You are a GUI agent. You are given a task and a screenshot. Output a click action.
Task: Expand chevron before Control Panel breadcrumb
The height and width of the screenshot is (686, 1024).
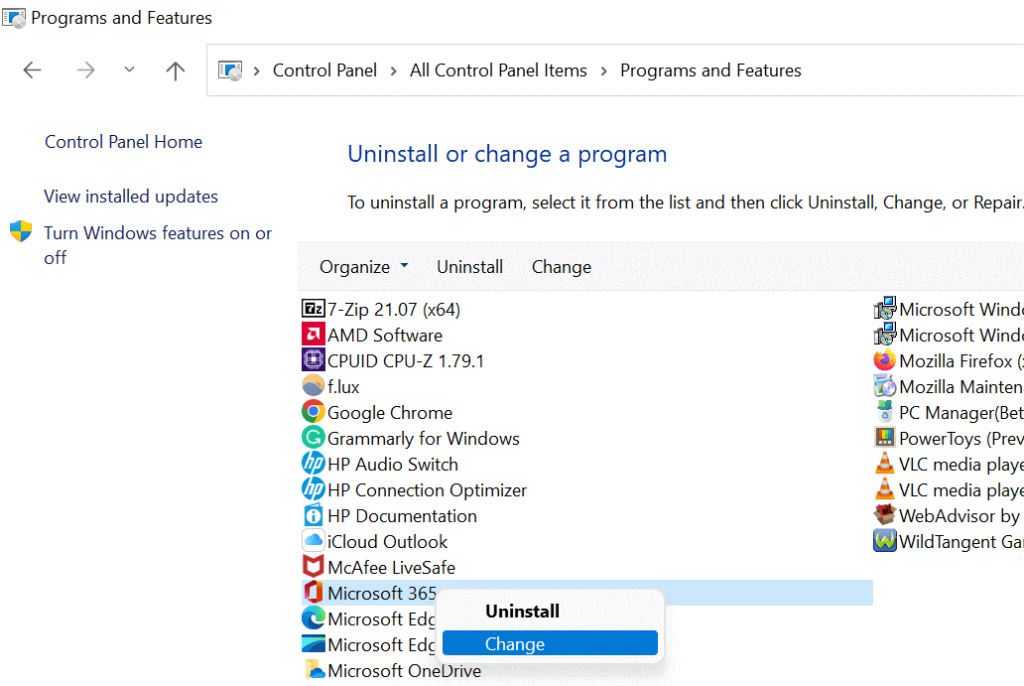pos(257,71)
